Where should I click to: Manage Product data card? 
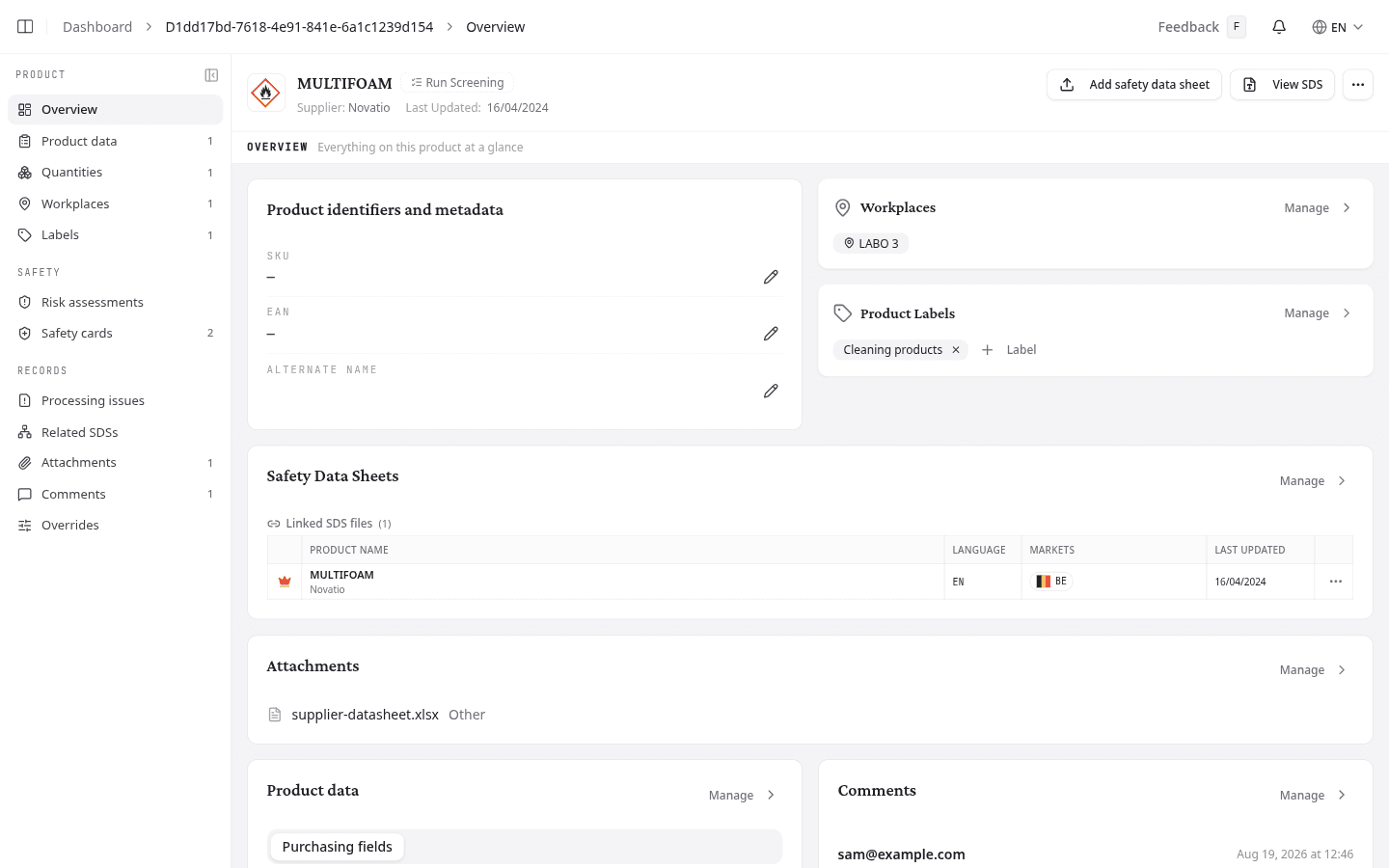pyautogui.click(x=742, y=796)
